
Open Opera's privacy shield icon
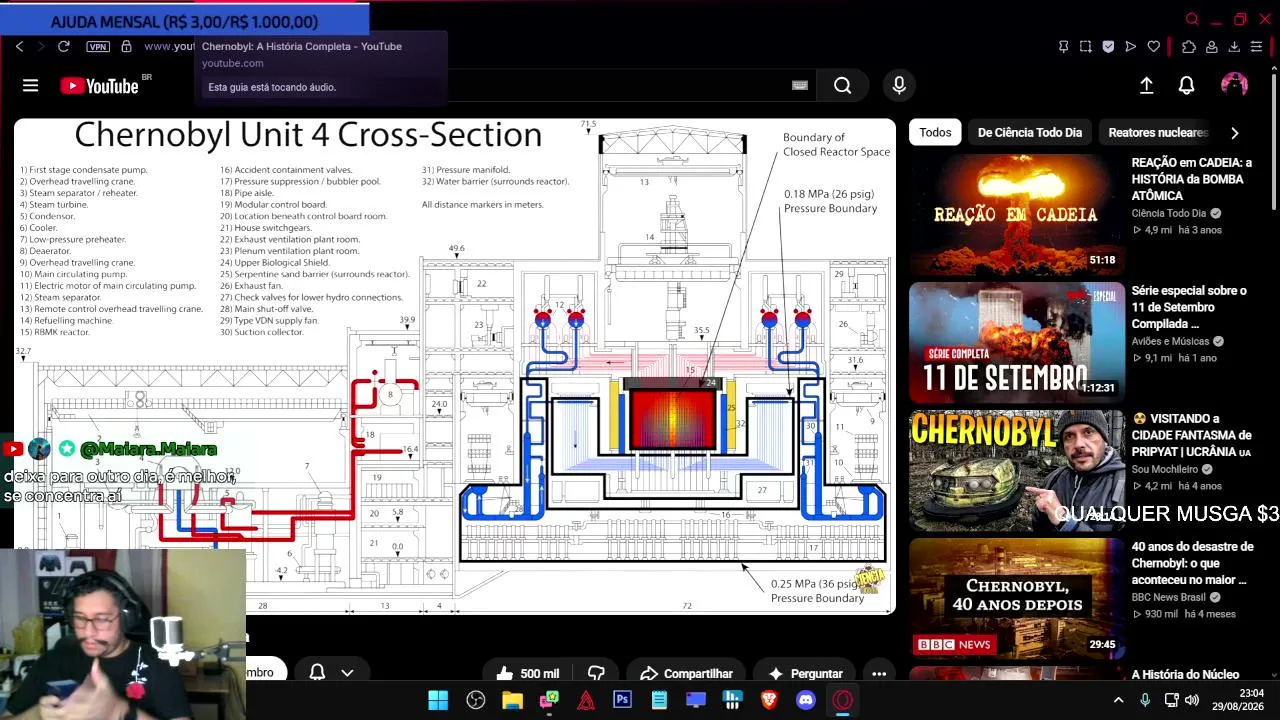(x=1108, y=46)
